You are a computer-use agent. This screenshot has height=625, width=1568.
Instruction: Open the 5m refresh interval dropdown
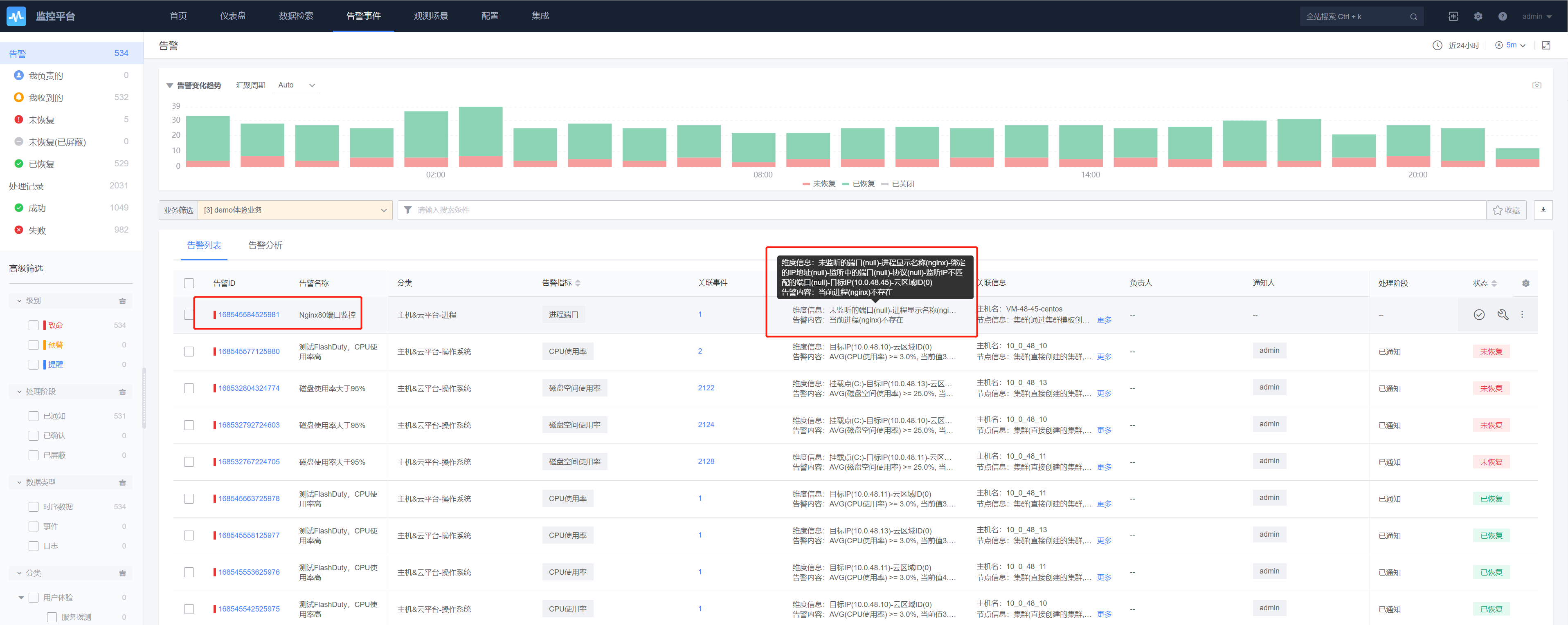1511,45
